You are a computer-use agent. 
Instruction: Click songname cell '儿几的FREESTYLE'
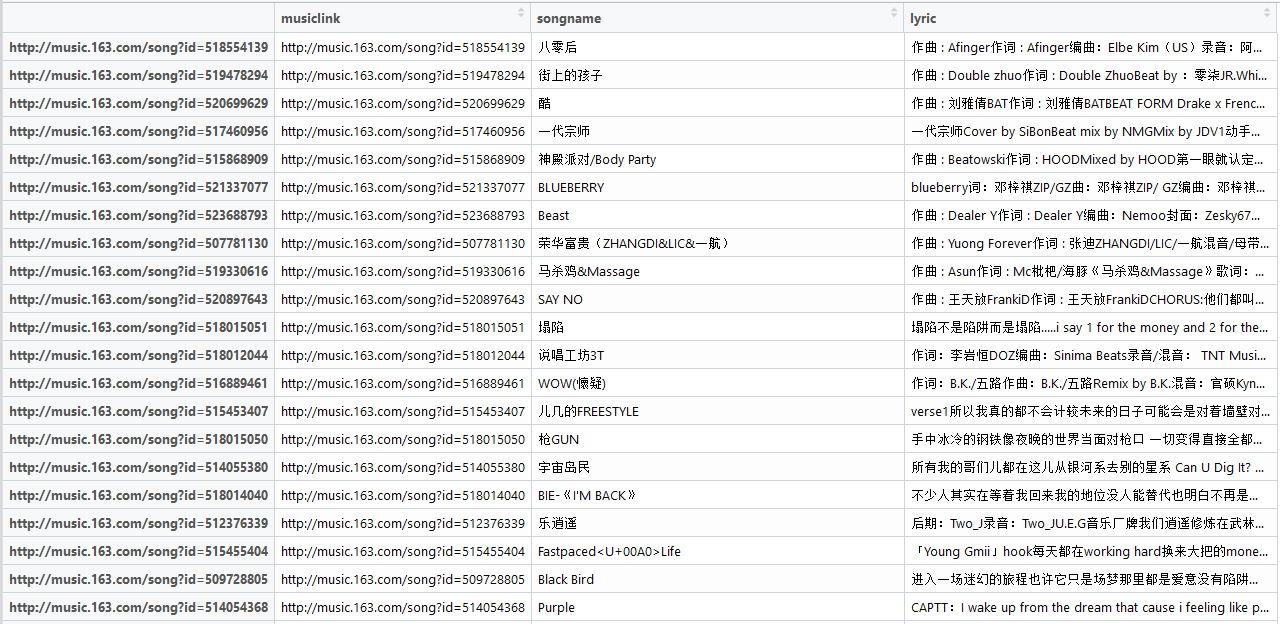tap(717, 411)
